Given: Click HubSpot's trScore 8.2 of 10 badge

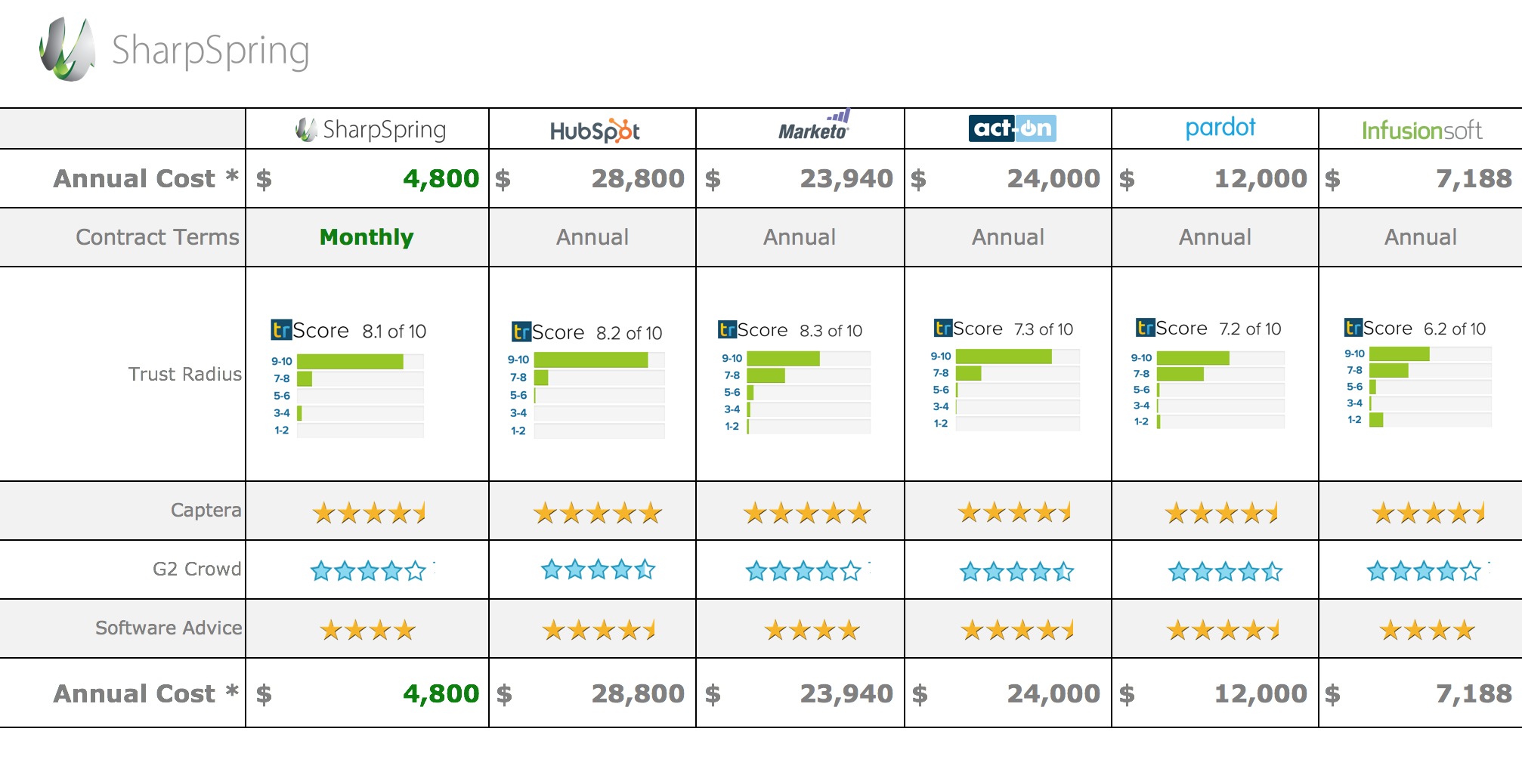Looking at the screenshot, I should 586,332.
